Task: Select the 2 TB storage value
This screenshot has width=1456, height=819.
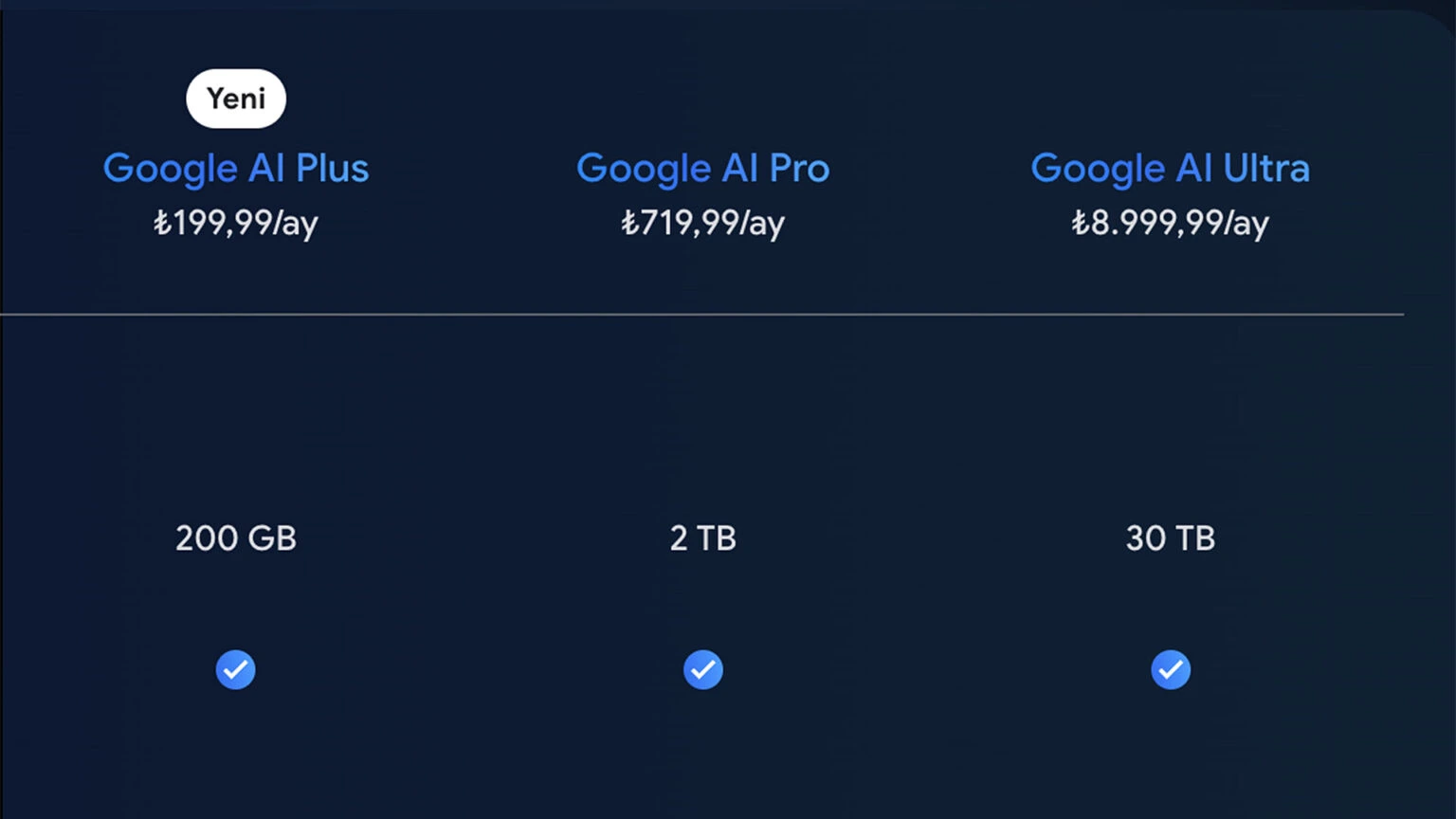Action: (703, 538)
